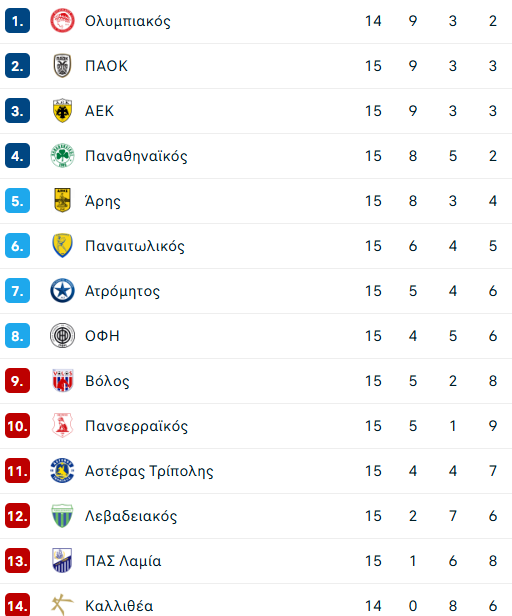
Task: Open the Παναθηναϊκός team page link
Action: point(136,156)
